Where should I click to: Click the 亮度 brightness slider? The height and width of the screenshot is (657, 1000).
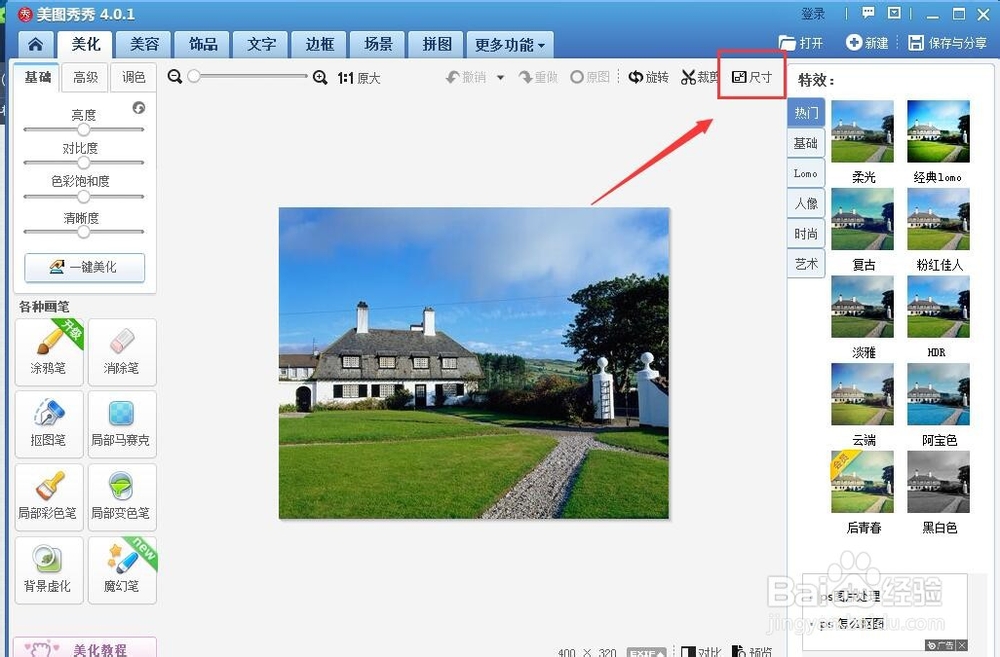tap(84, 129)
